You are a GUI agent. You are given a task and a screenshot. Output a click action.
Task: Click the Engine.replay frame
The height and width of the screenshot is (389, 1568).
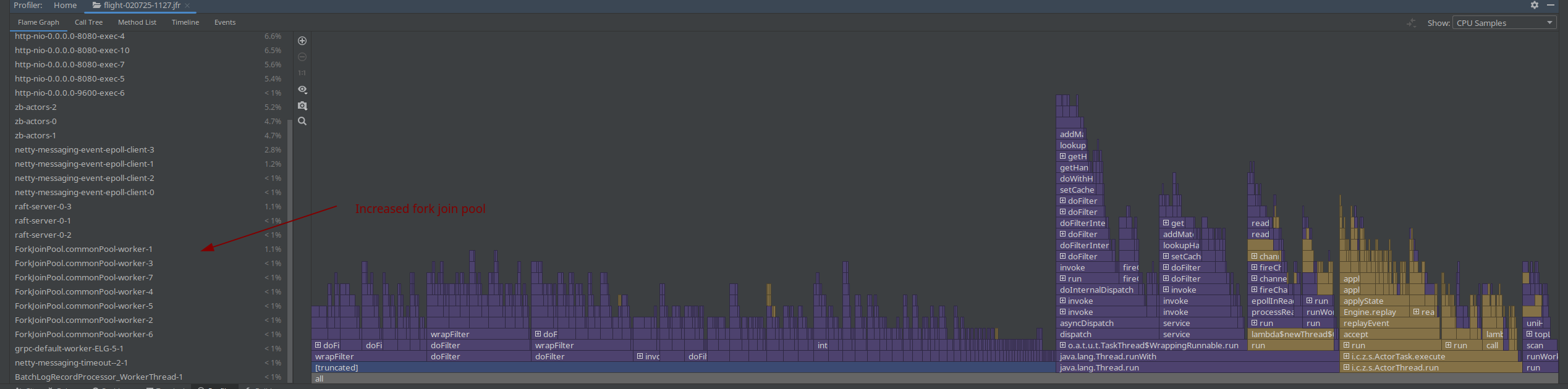click(1374, 312)
